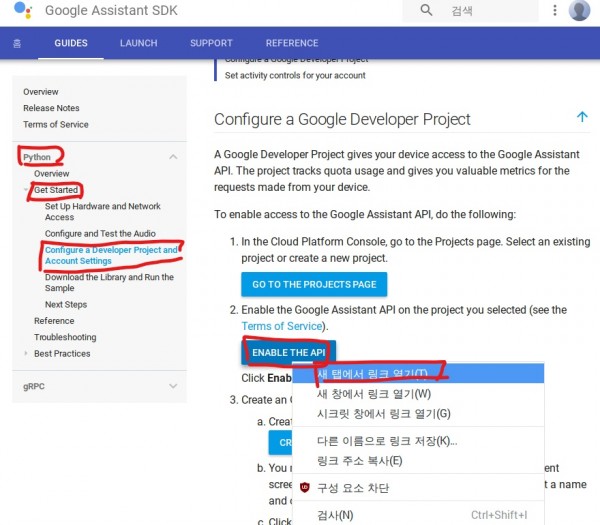600x525 pixels.
Task: Click the Google Assistant logo icon
Action: click(23, 10)
